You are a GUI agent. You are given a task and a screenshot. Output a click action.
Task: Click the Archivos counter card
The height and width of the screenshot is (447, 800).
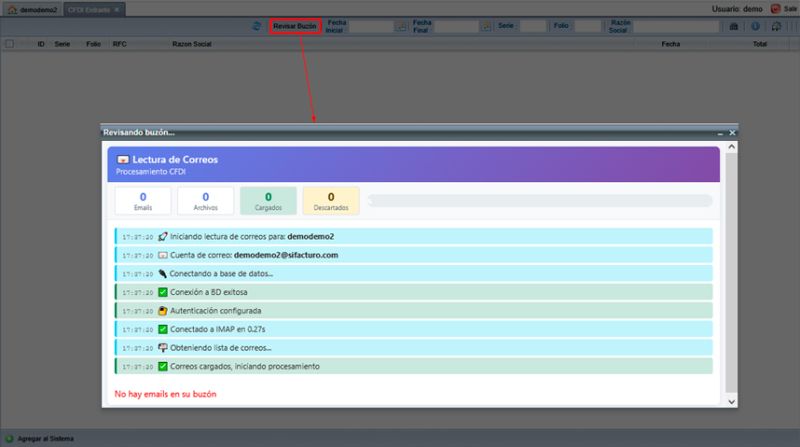(206, 201)
